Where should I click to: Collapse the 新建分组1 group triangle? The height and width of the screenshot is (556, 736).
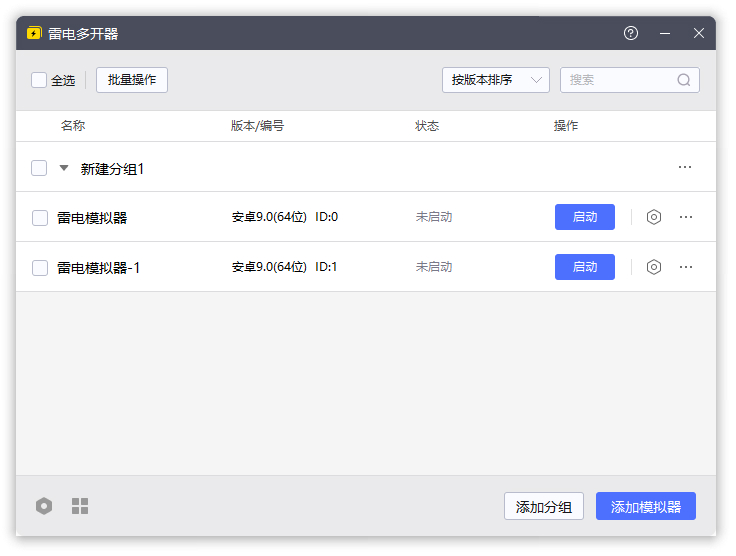pyautogui.click(x=64, y=168)
